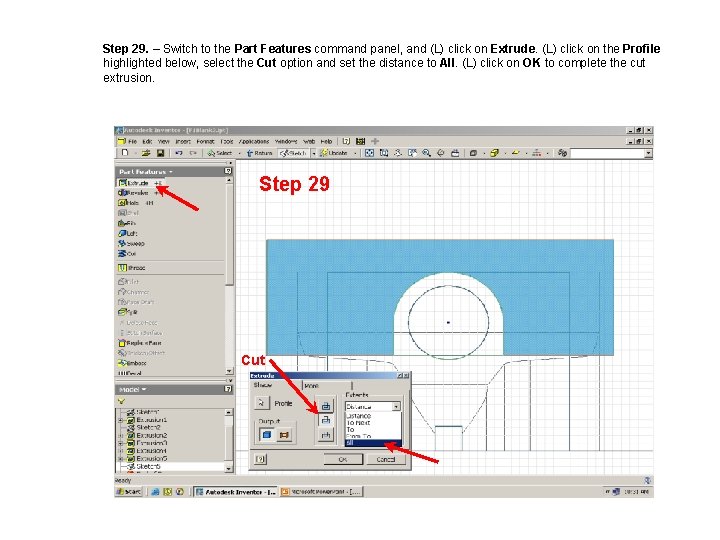
Task: Select the Thread tool in Part Features
Action: 132,268
